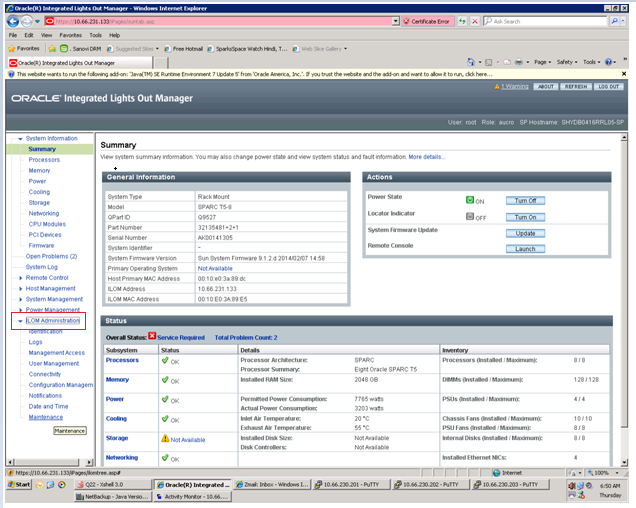The image size is (636, 508).
Task: Click the warning triangle icon in ILOM header
Action: pos(497,87)
